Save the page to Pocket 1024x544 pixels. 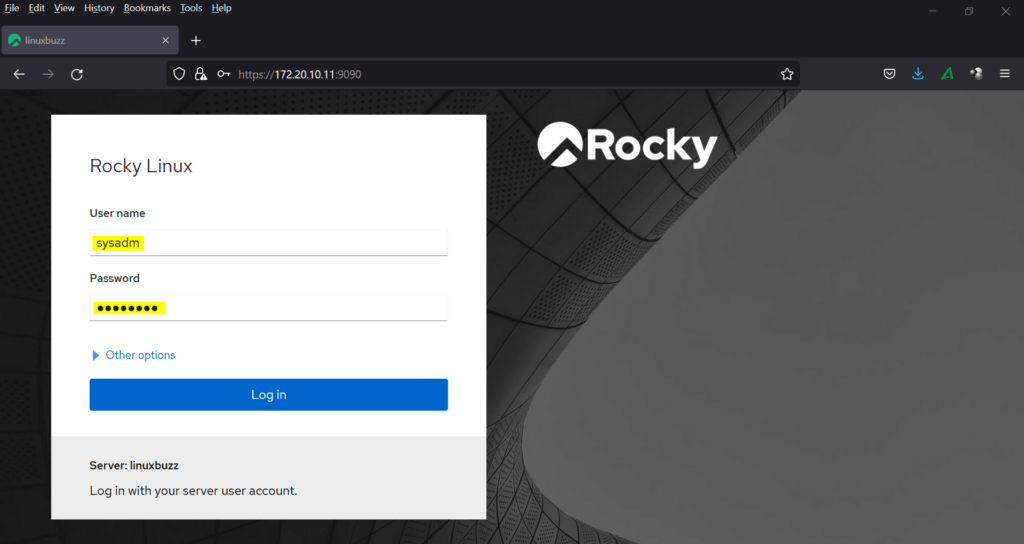[889, 74]
